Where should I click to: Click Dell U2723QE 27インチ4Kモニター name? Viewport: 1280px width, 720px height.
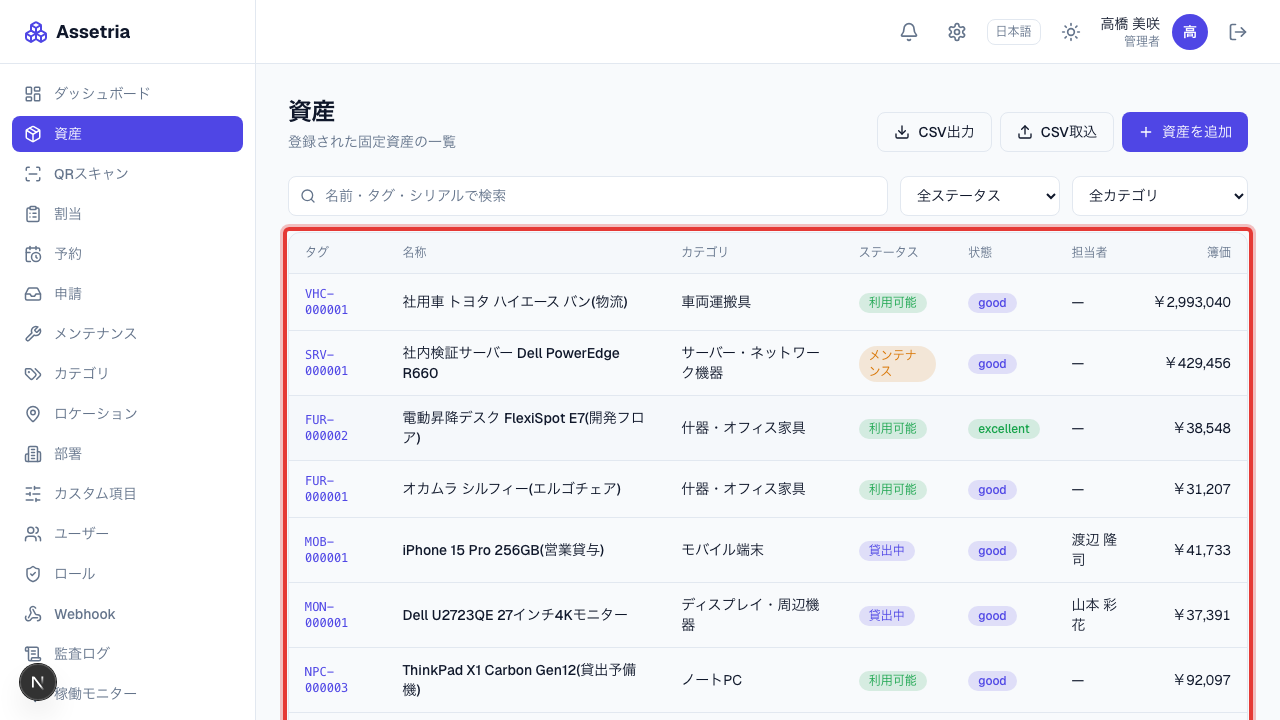[x=515, y=615]
